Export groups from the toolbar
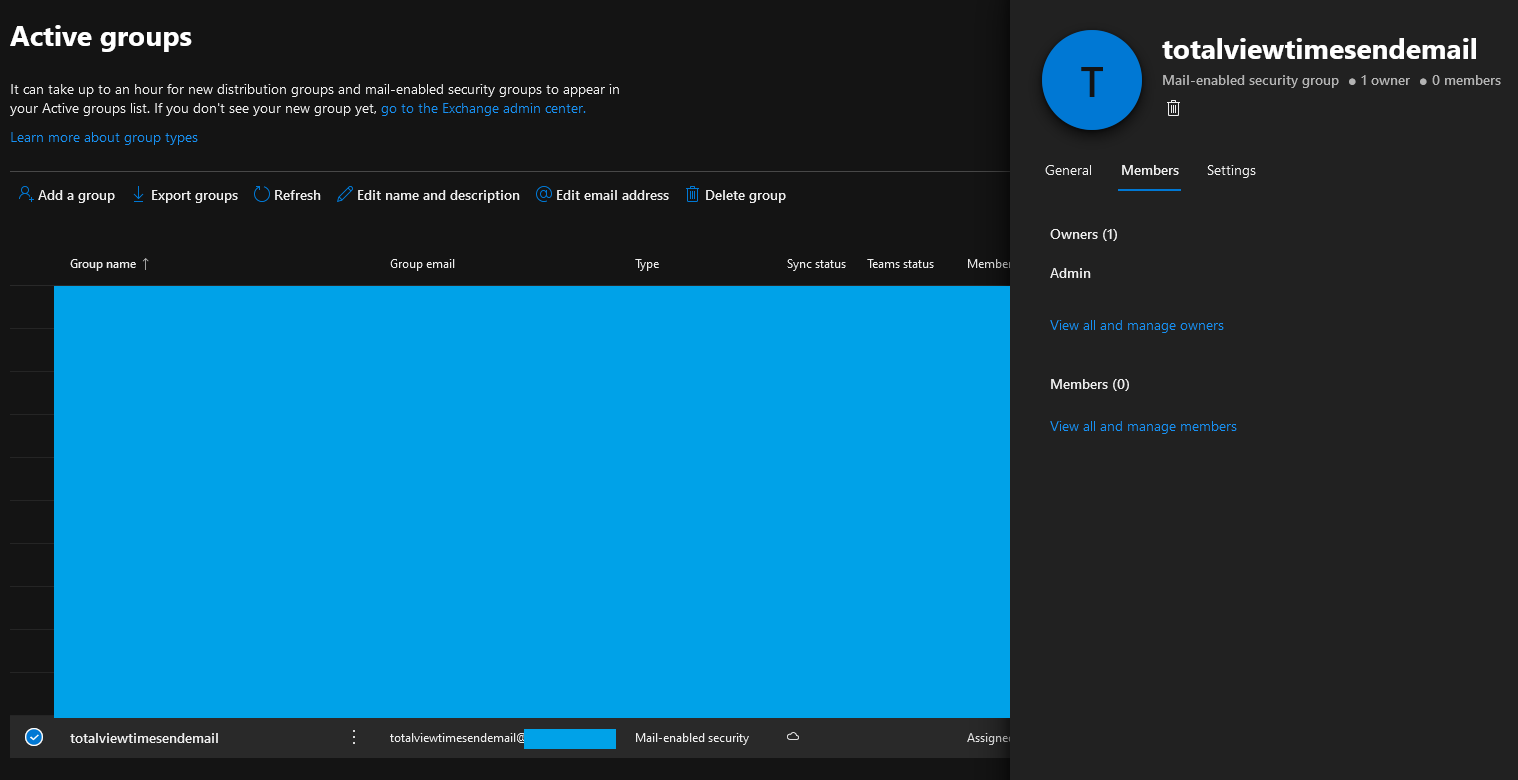1518x780 pixels. point(185,195)
